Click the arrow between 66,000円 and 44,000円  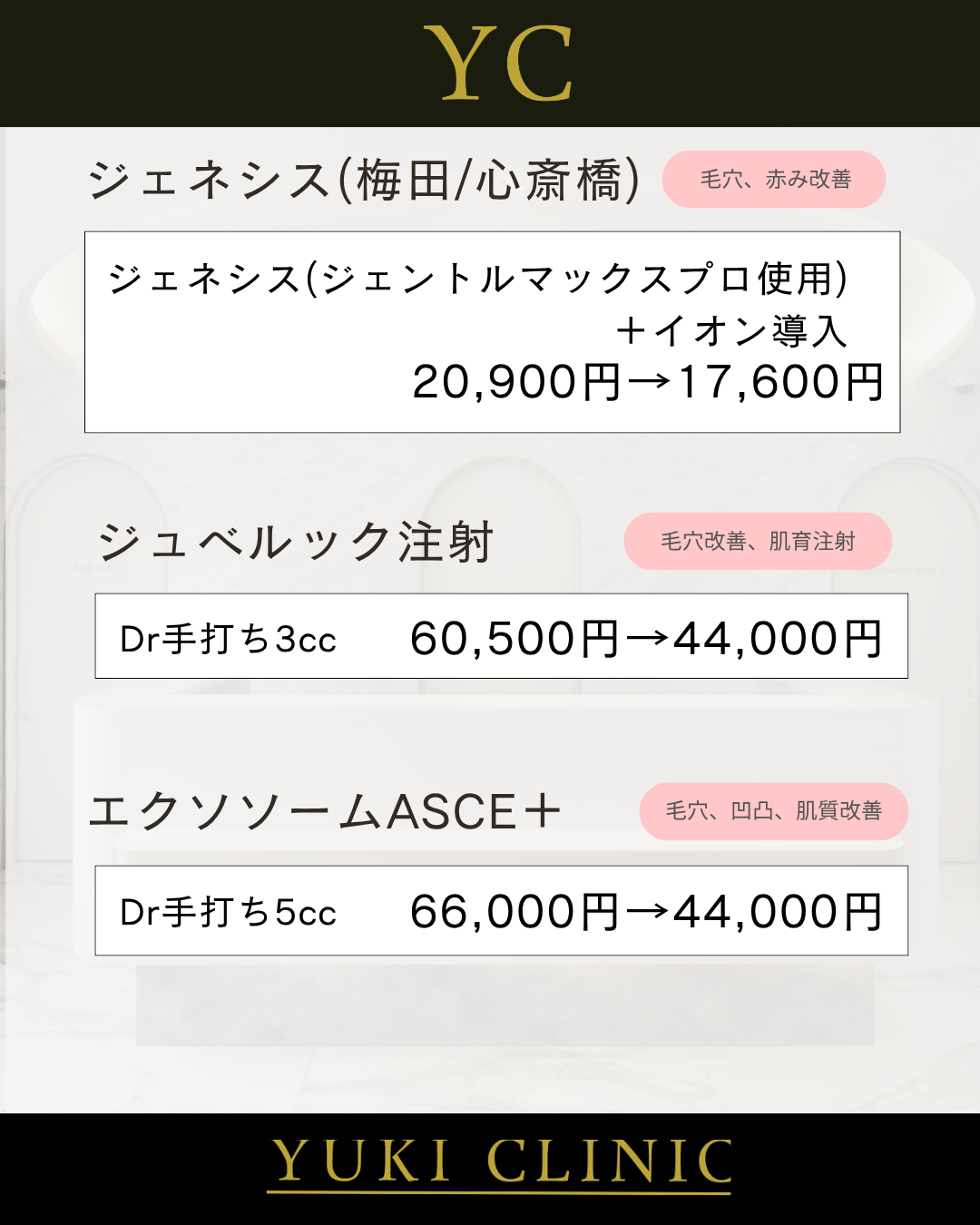coord(647,912)
